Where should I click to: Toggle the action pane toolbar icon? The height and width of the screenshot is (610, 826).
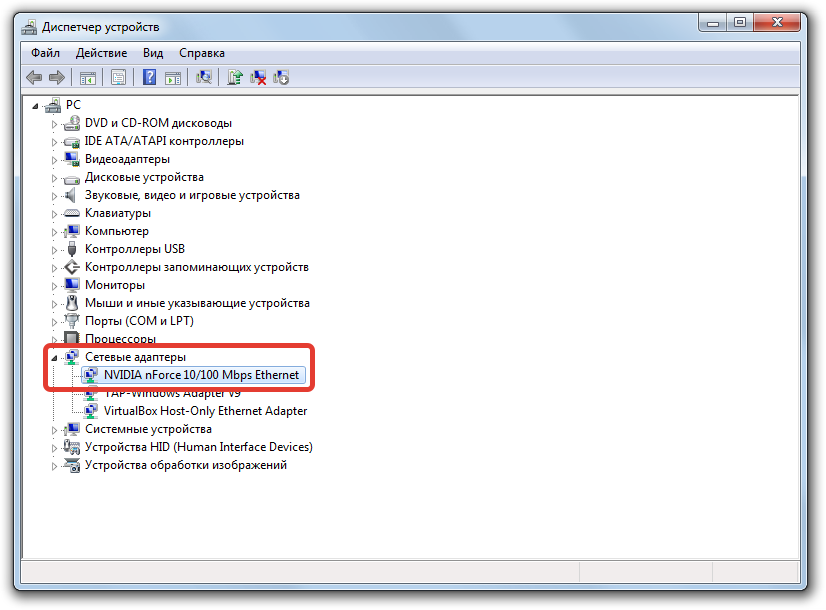[x=173, y=78]
